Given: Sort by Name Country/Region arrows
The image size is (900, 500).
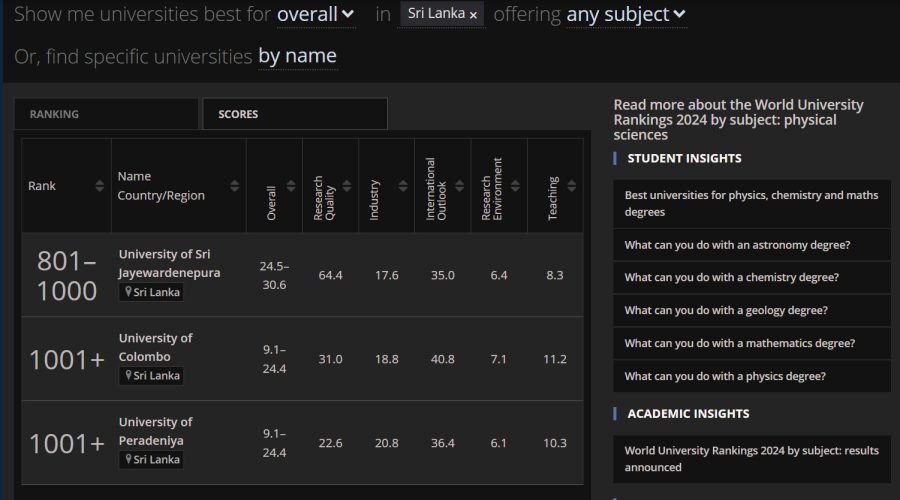Looking at the screenshot, I should pyautogui.click(x=234, y=186).
